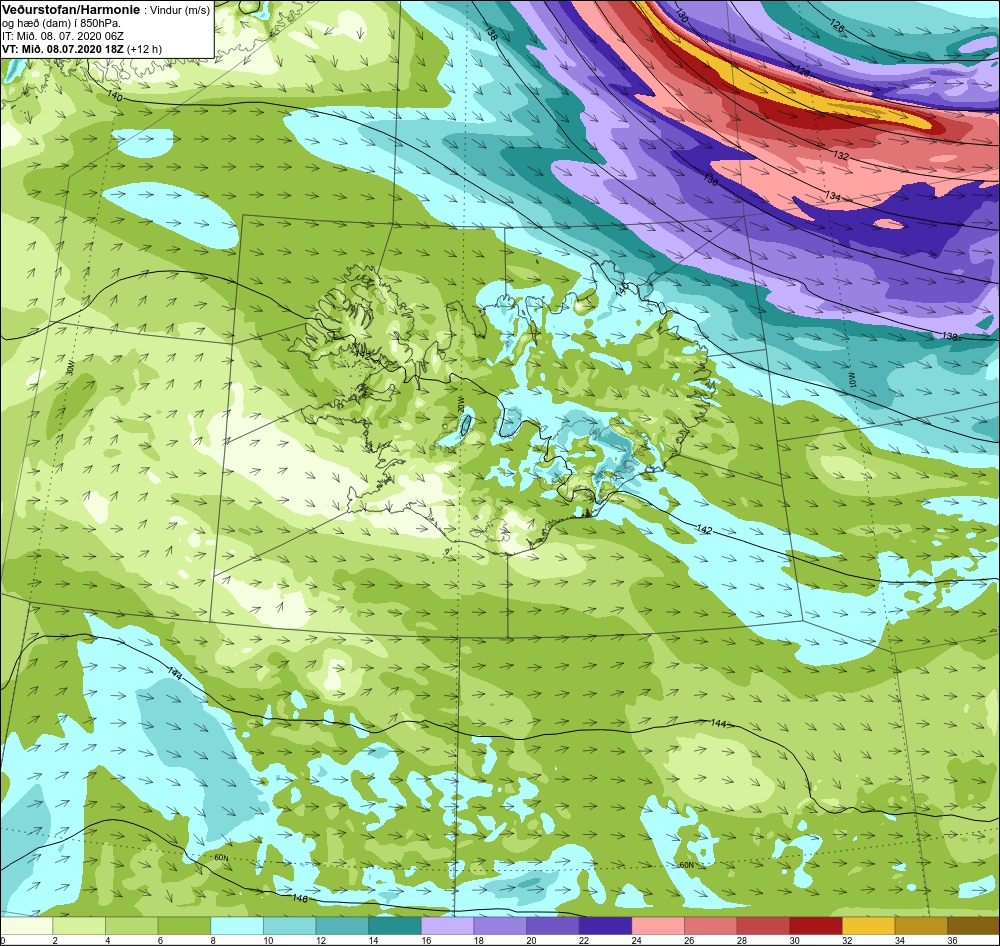Click the 126 contour height label
The width and height of the screenshot is (1000, 946).
pyautogui.click(x=836, y=26)
